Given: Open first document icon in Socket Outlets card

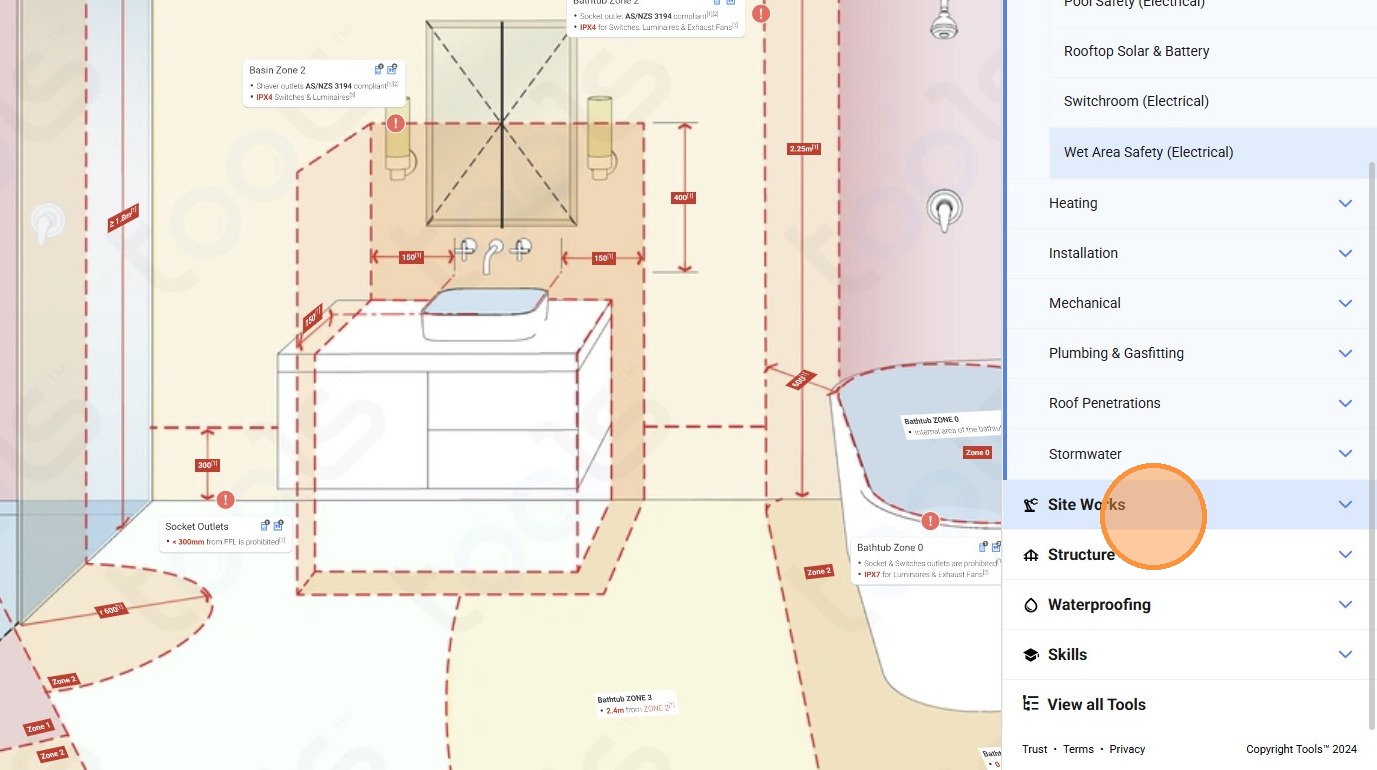Looking at the screenshot, I should (265, 525).
